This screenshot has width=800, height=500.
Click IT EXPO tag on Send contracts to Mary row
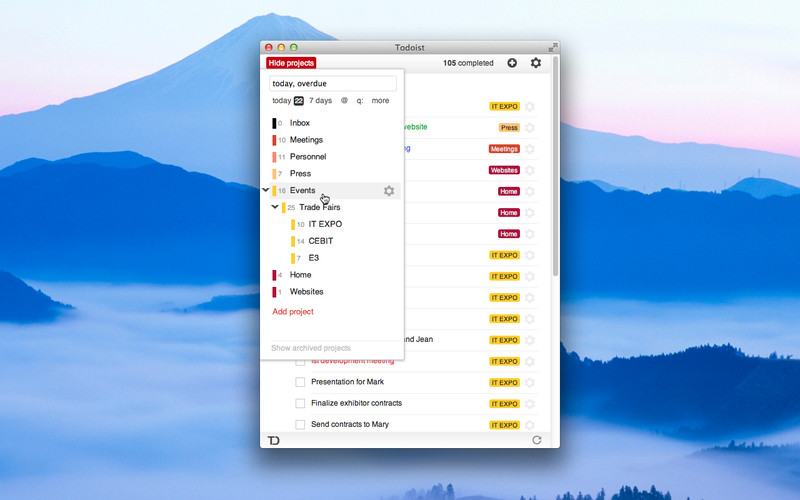pyautogui.click(x=505, y=424)
